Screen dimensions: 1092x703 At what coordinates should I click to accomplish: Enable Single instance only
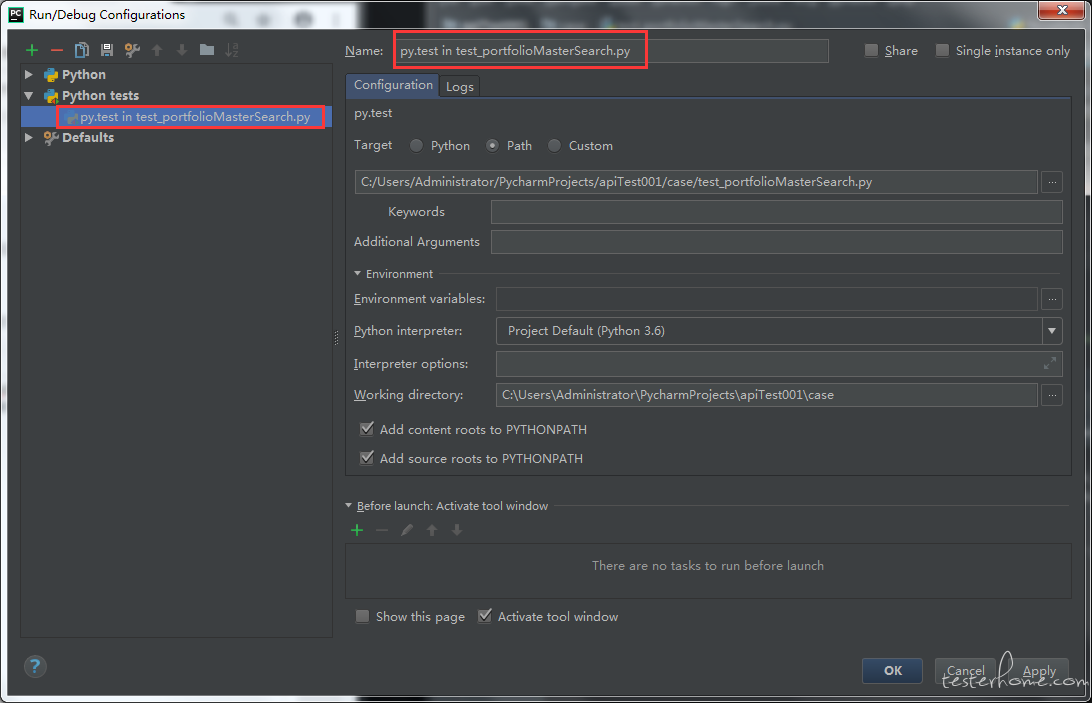pyautogui.click(x=942, y=50)
